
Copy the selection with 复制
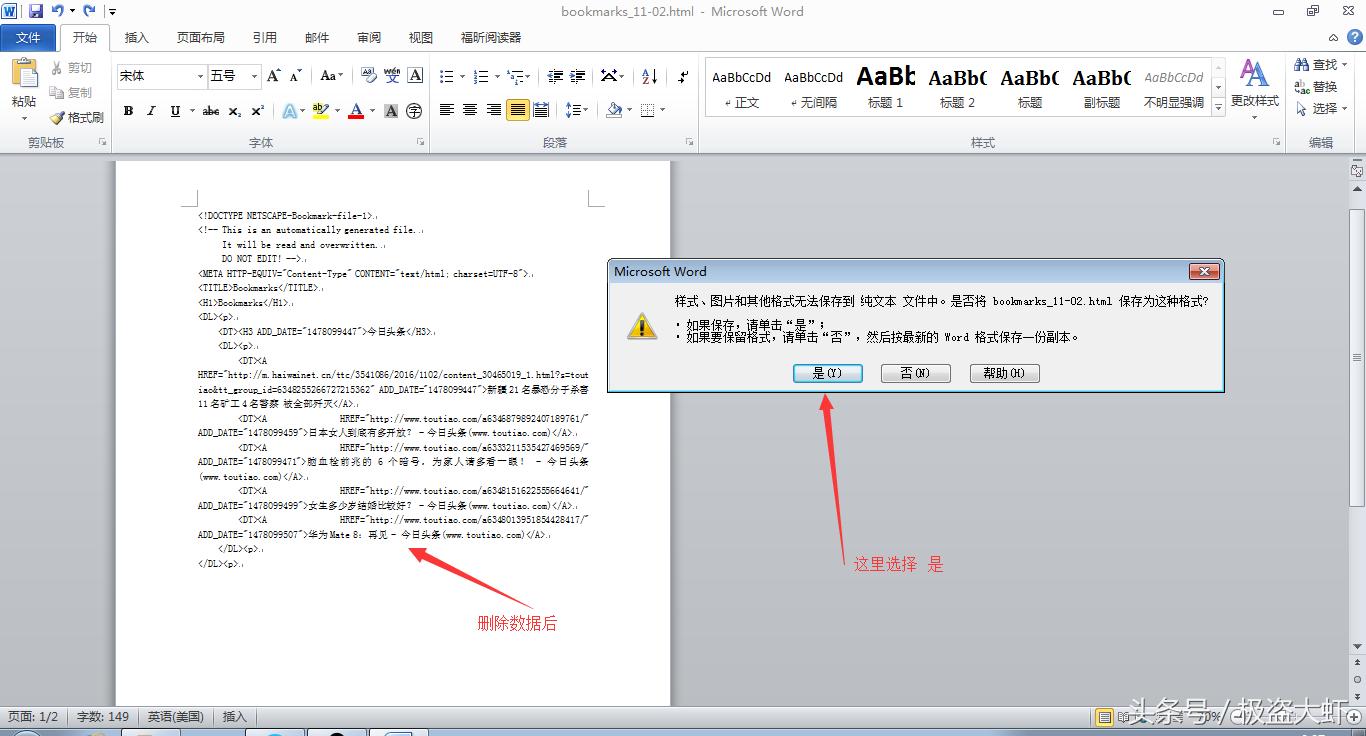[x=71, y=92]
